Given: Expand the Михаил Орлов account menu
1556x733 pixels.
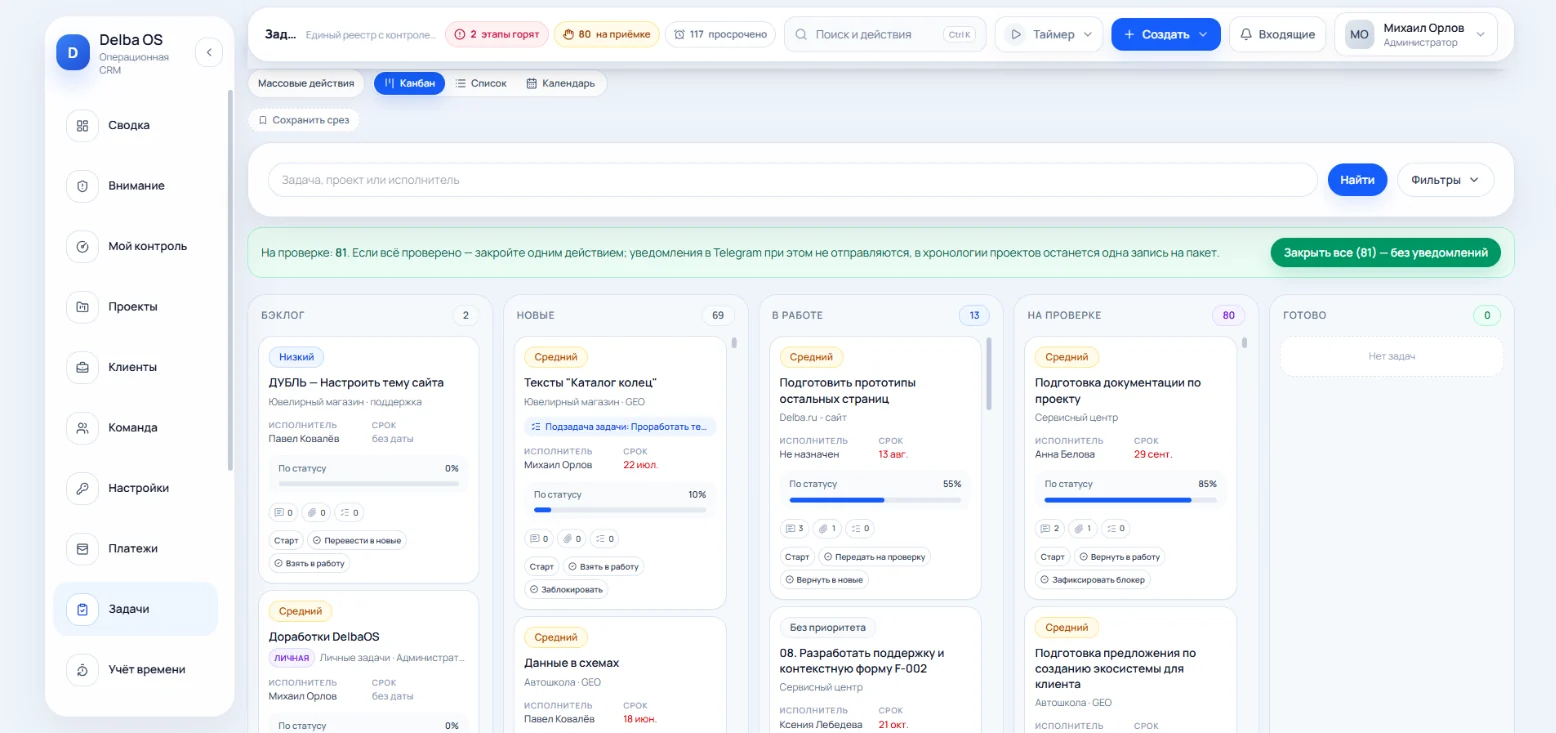Looking at the screenshot, I should pos(1415,34).
